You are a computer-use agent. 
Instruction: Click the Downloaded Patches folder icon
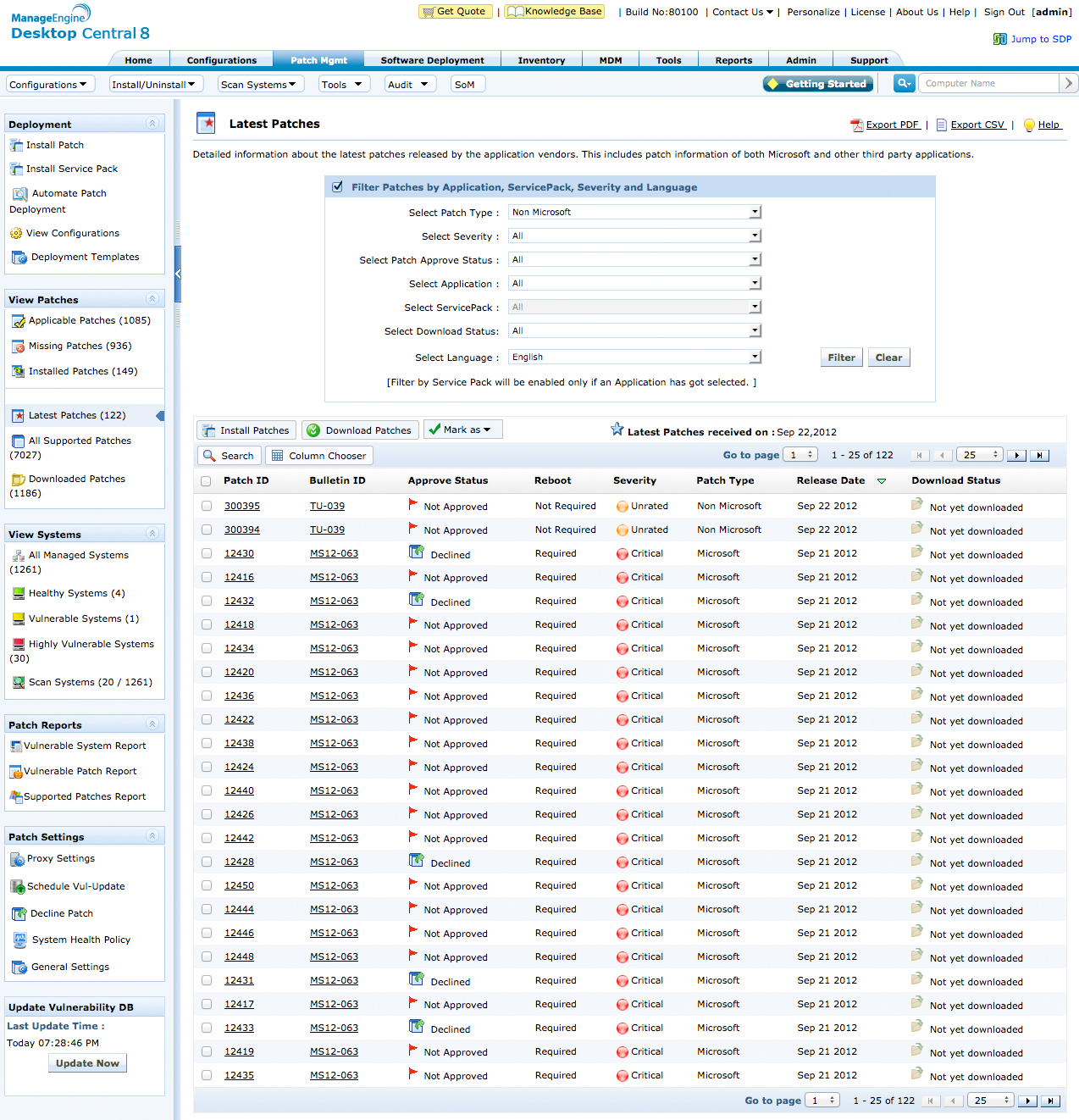point(19,480)
